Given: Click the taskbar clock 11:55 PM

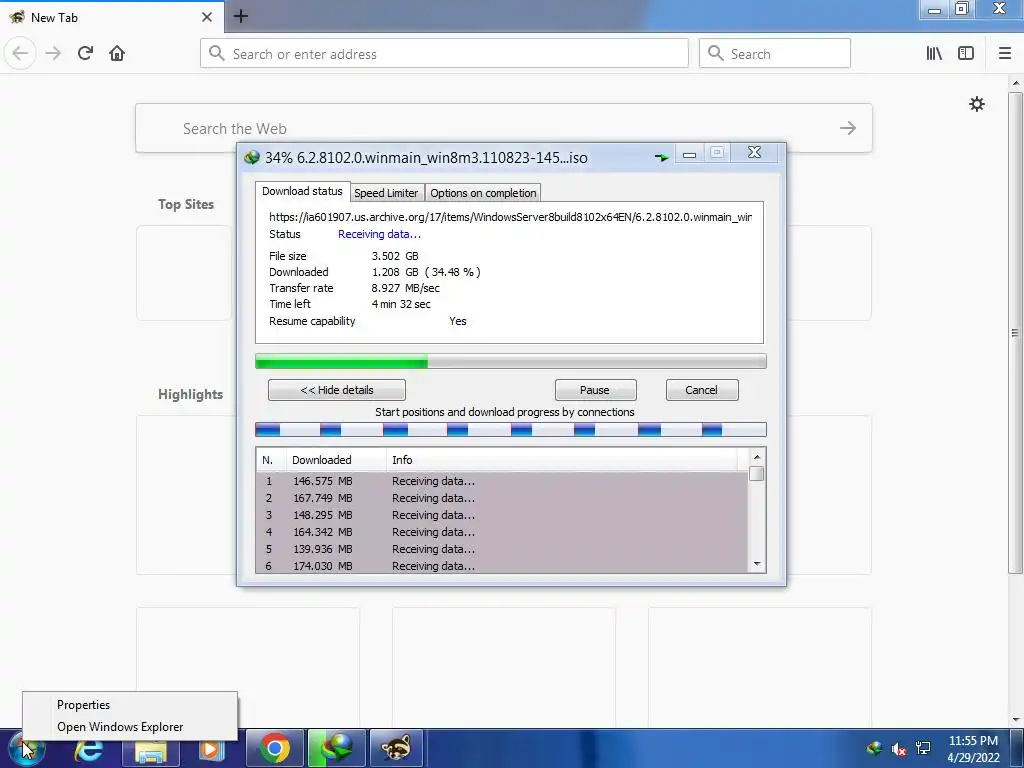Looking at the screenshot, I should coord(973,741).
